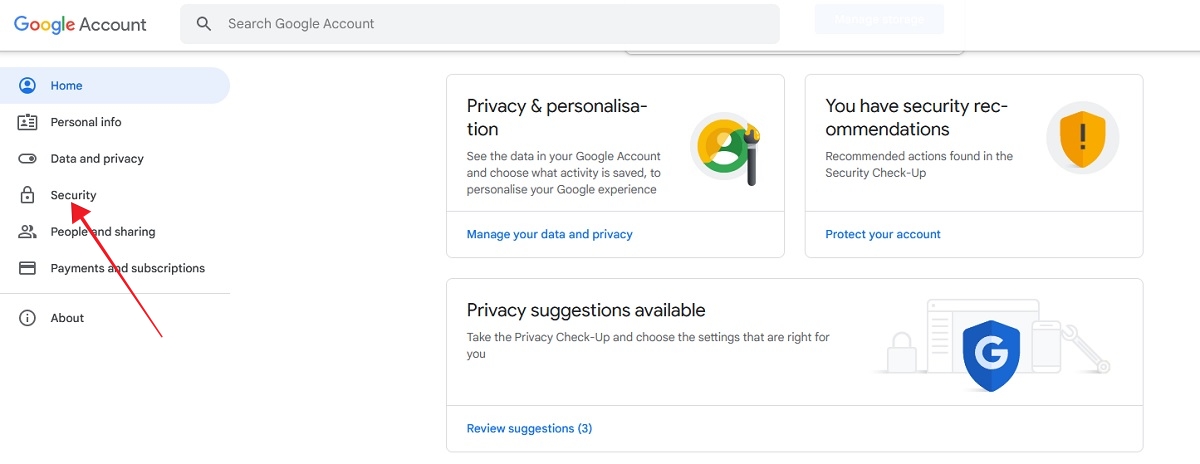
Task: Click the search magnifier icon
Action: coord(204,23)
